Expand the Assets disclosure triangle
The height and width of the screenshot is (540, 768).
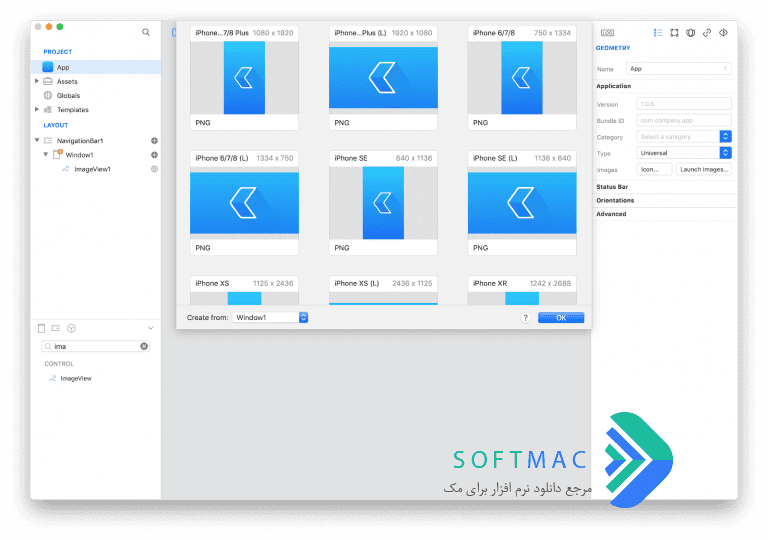(x=37, y=81)
